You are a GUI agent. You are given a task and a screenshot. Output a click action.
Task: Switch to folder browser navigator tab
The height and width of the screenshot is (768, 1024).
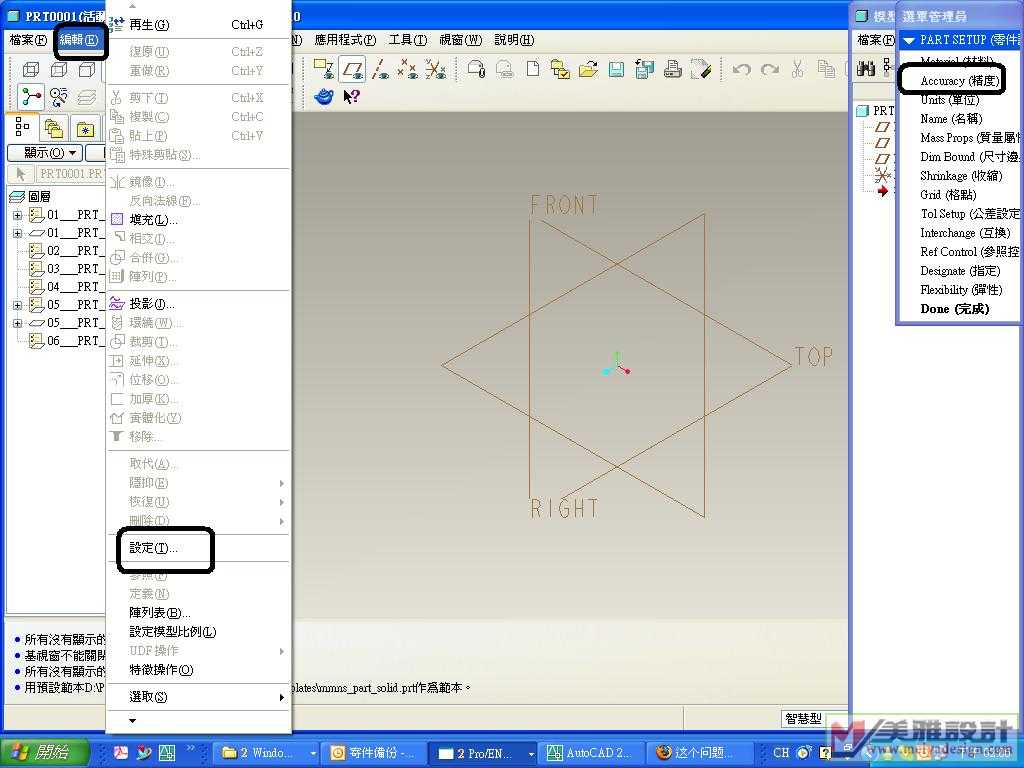point(54,128)
